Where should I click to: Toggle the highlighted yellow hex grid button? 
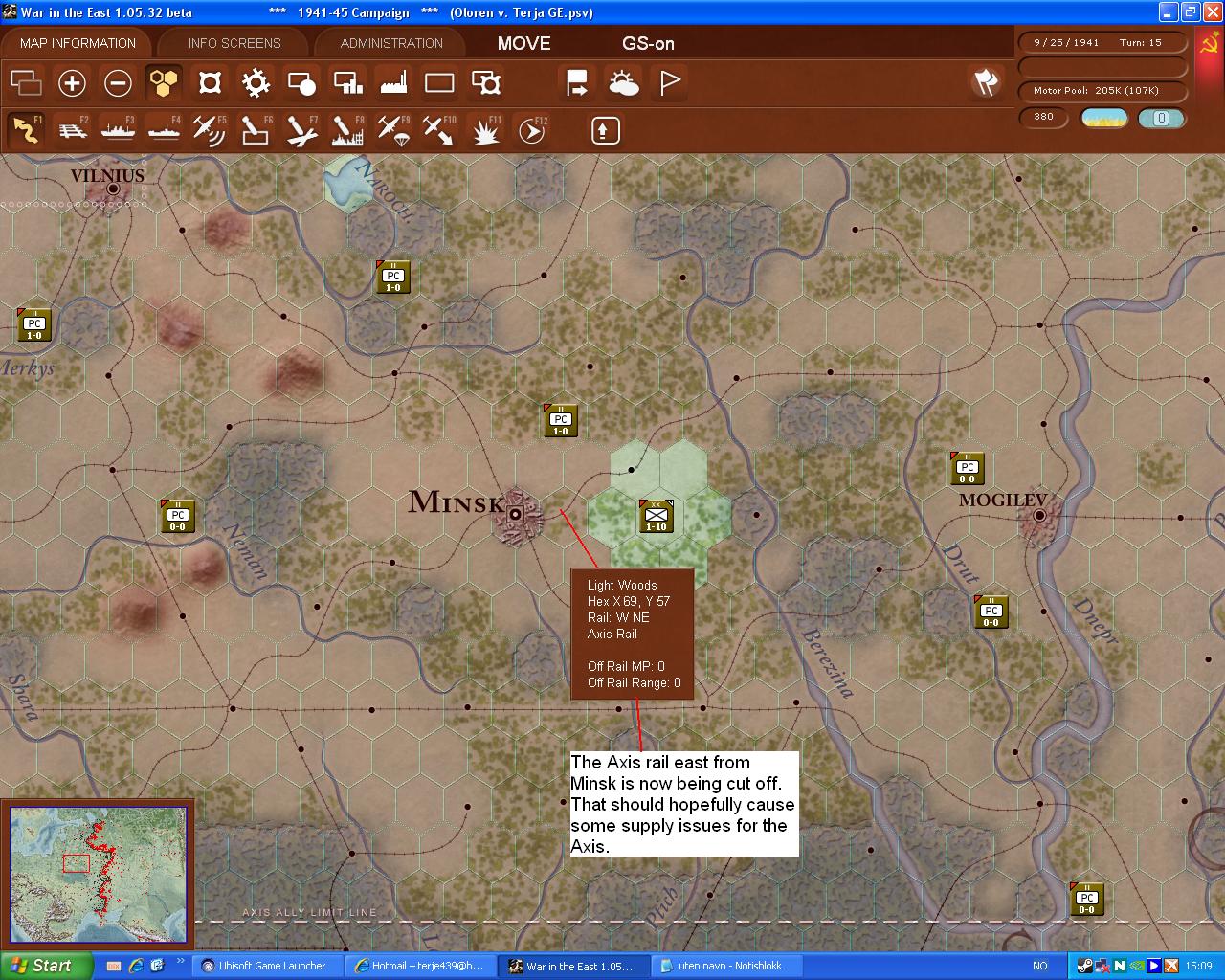point(164,83)
